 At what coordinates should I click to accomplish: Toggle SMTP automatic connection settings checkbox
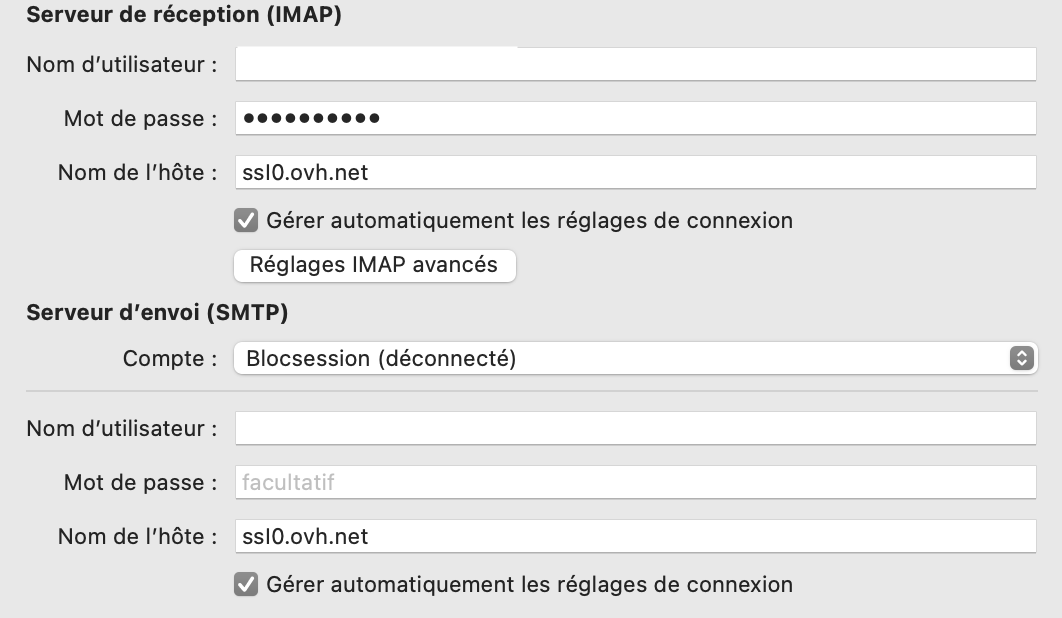(x=245, y=584)
